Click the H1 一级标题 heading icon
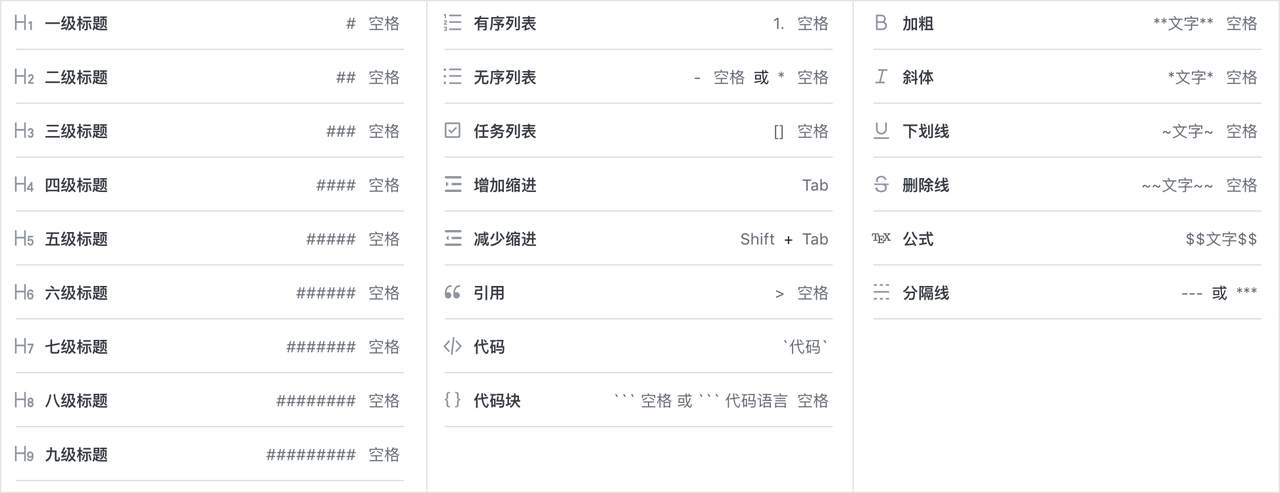The height and width of the screenshot is (493, 1280). pos(24,23)
